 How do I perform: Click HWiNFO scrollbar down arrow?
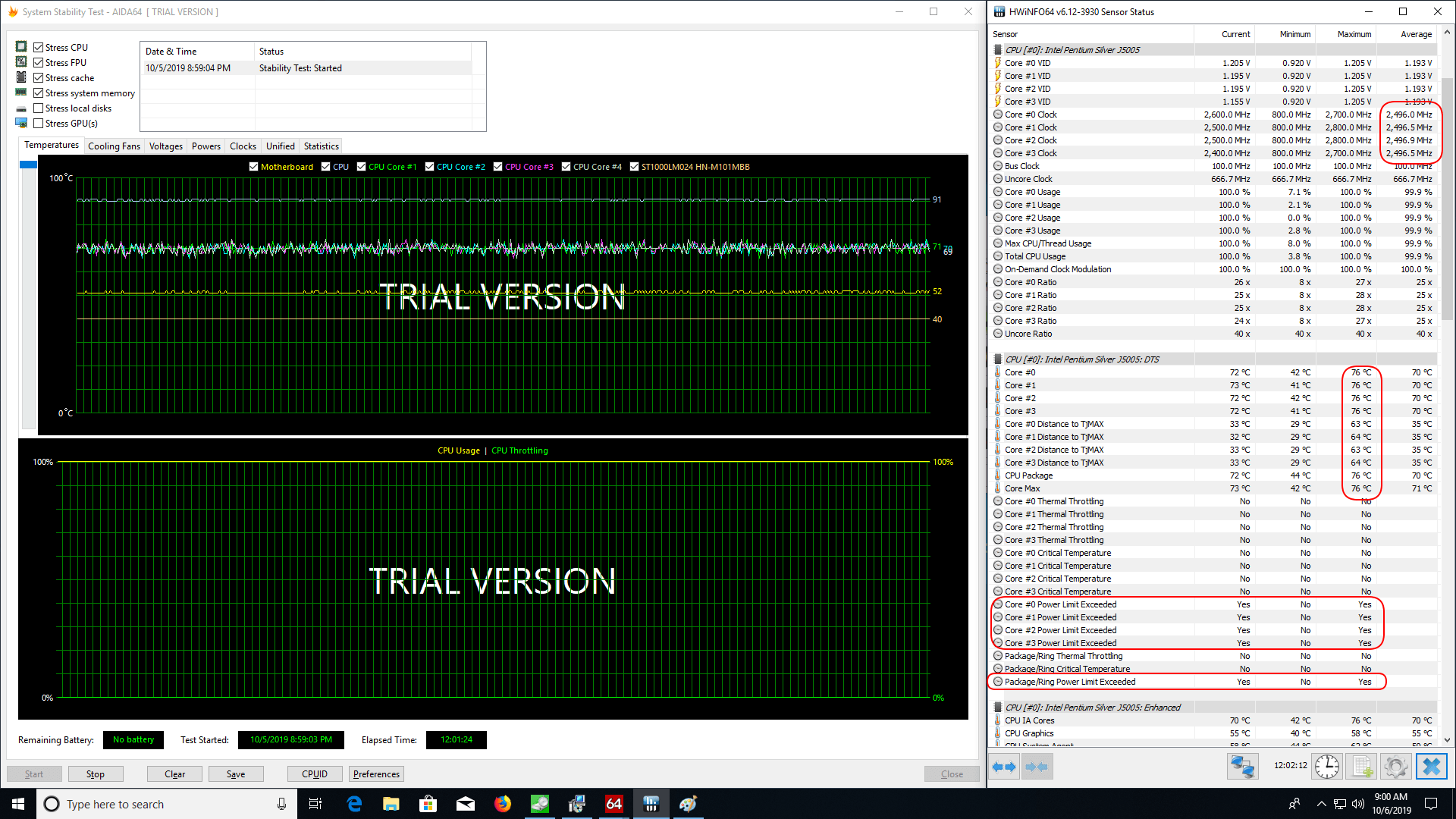pos(1447,740)
